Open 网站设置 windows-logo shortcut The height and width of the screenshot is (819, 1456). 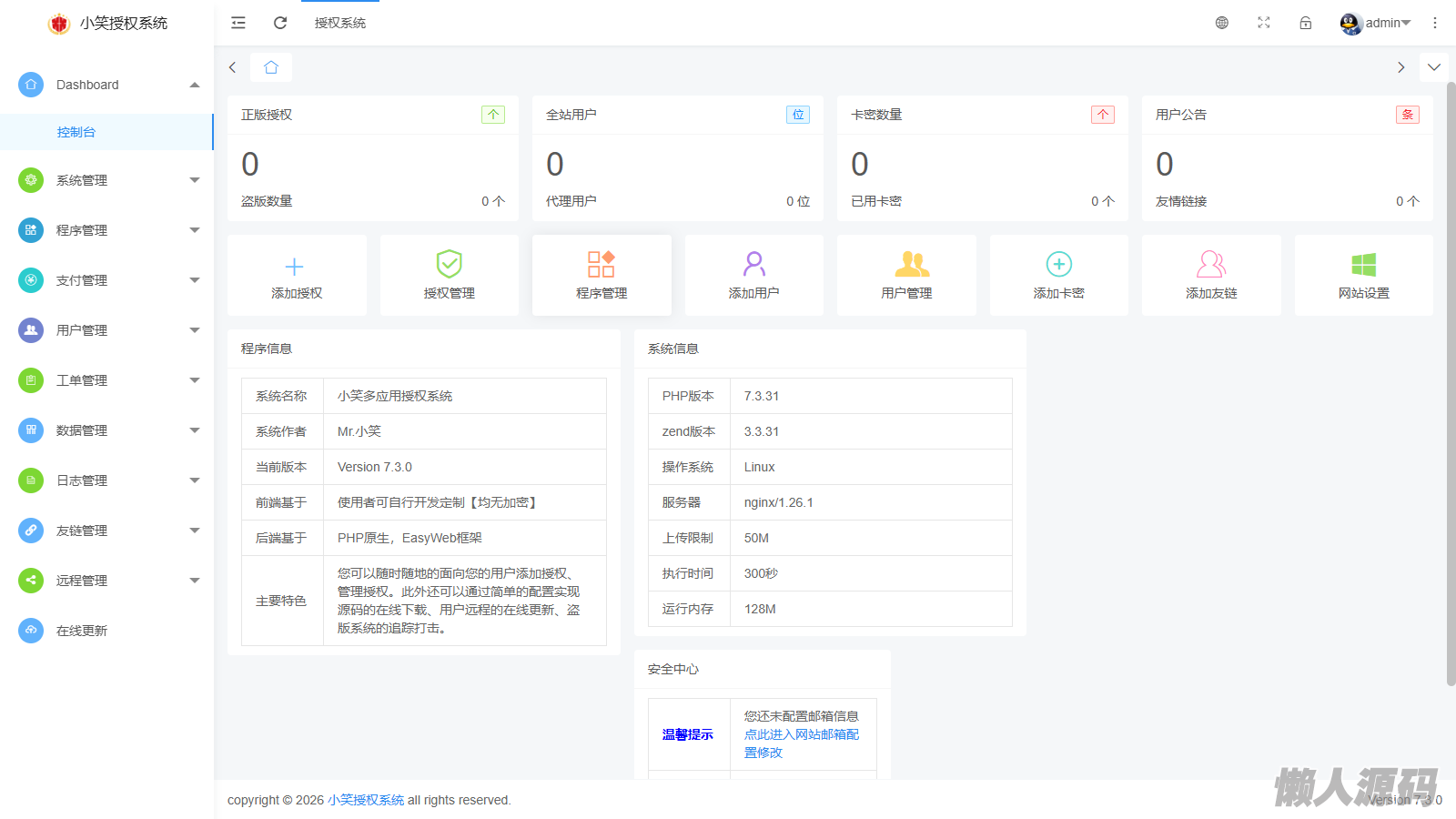coord(1363,275)
